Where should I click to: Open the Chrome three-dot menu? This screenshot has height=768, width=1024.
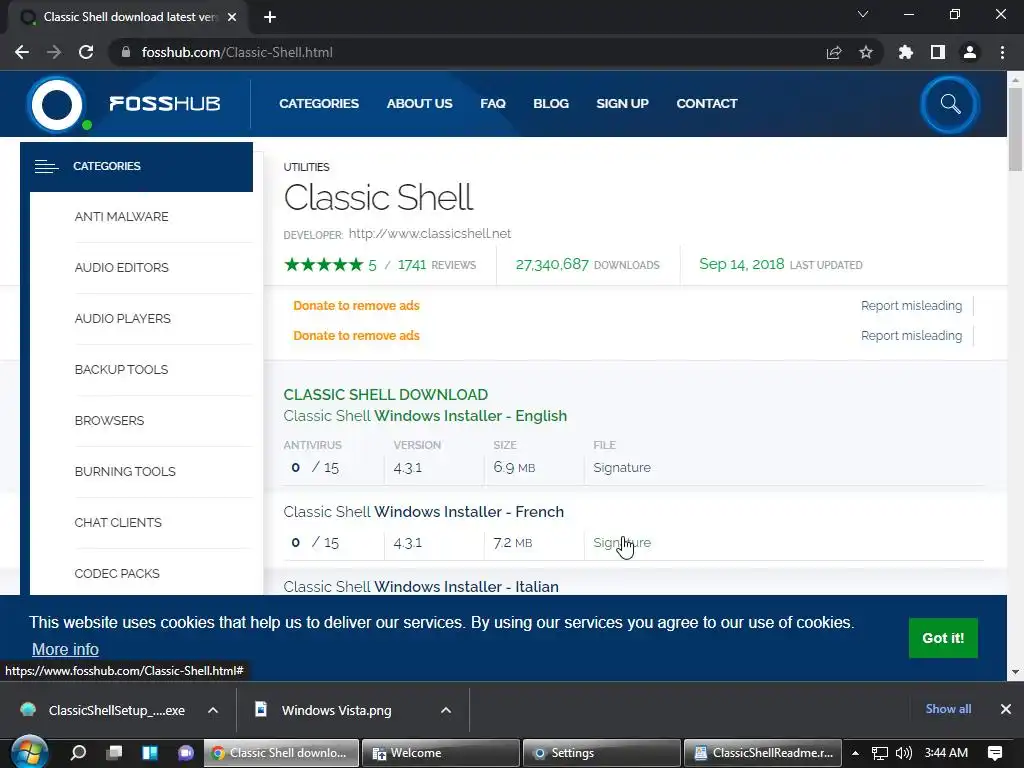1002,52
